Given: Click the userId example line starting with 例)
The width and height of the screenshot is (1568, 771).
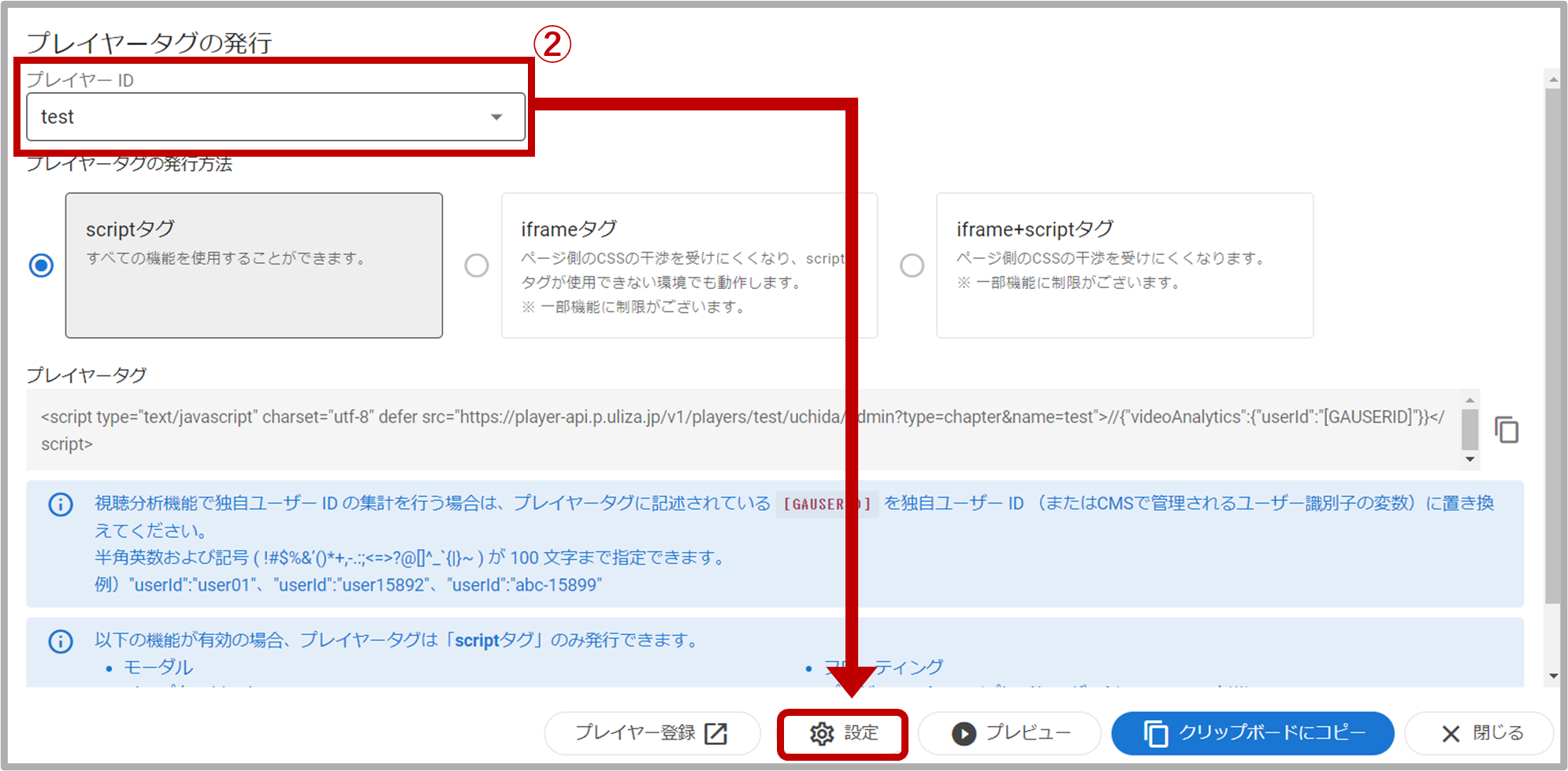Looking at the screenshot, I should click(x=348, y=585).
